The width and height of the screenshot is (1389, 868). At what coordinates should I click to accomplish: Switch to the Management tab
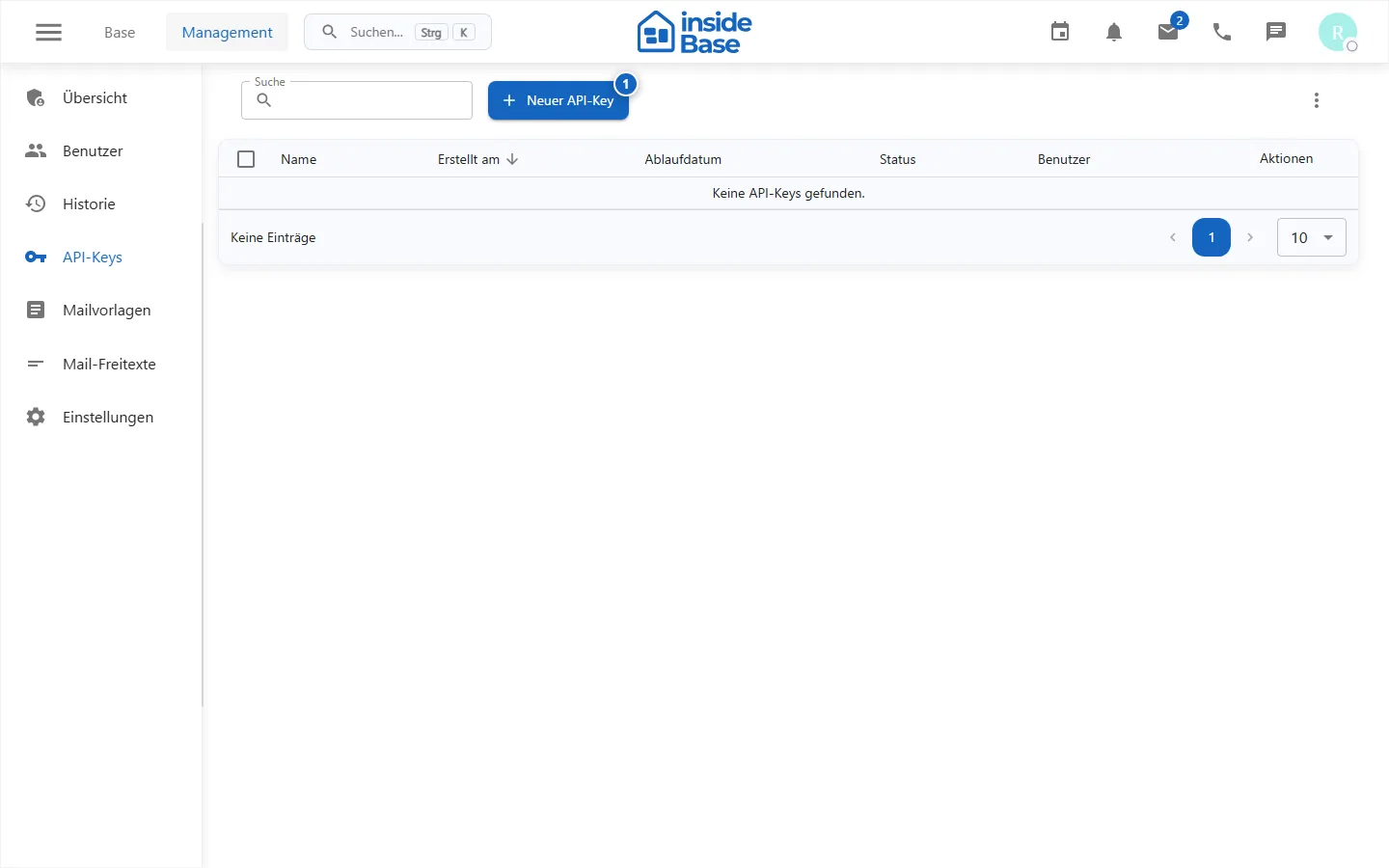click(227, 32)
